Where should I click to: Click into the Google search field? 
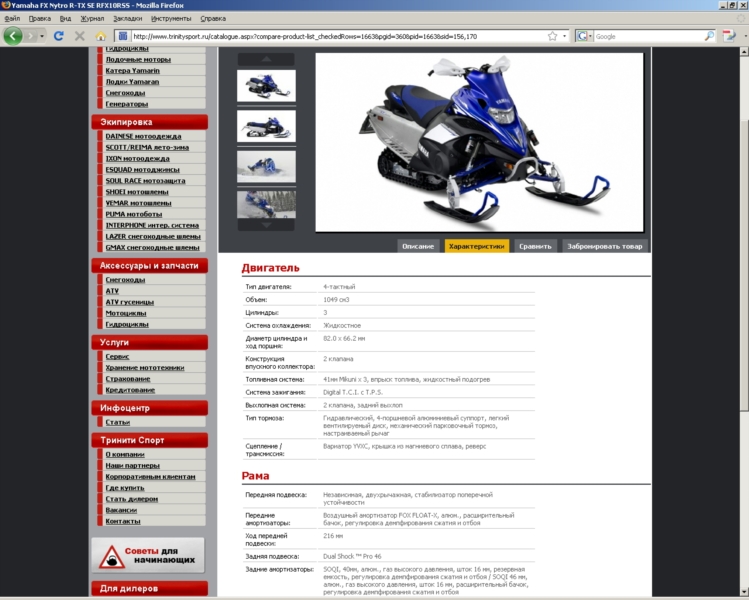pyautogui.click(x=648, y=36)
